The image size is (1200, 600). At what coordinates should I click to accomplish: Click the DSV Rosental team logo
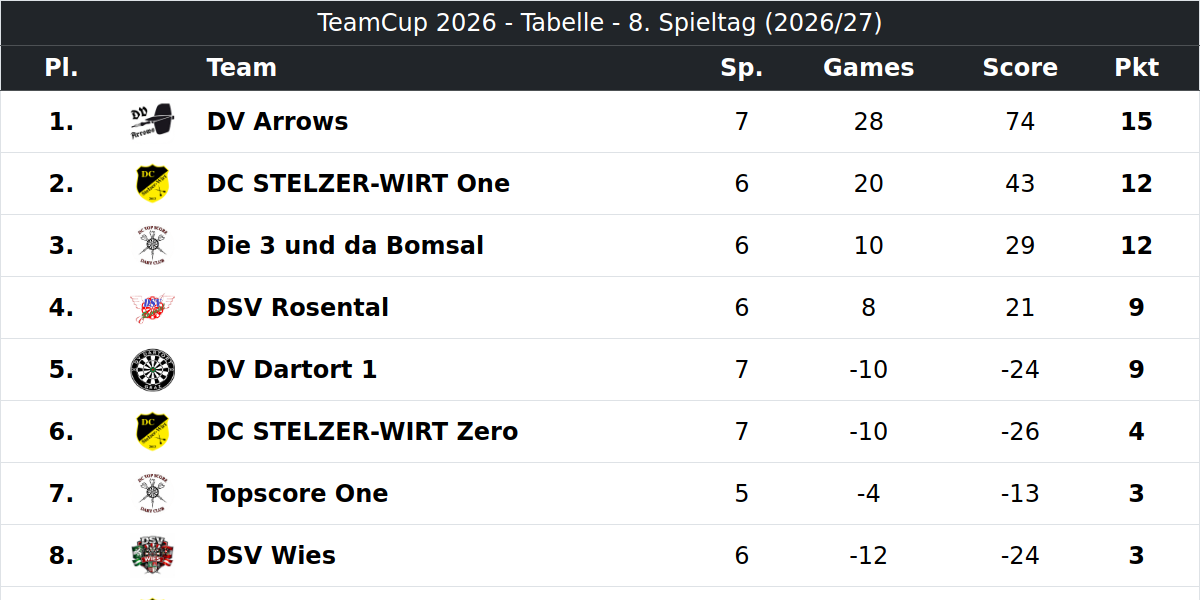coord(152,308)
